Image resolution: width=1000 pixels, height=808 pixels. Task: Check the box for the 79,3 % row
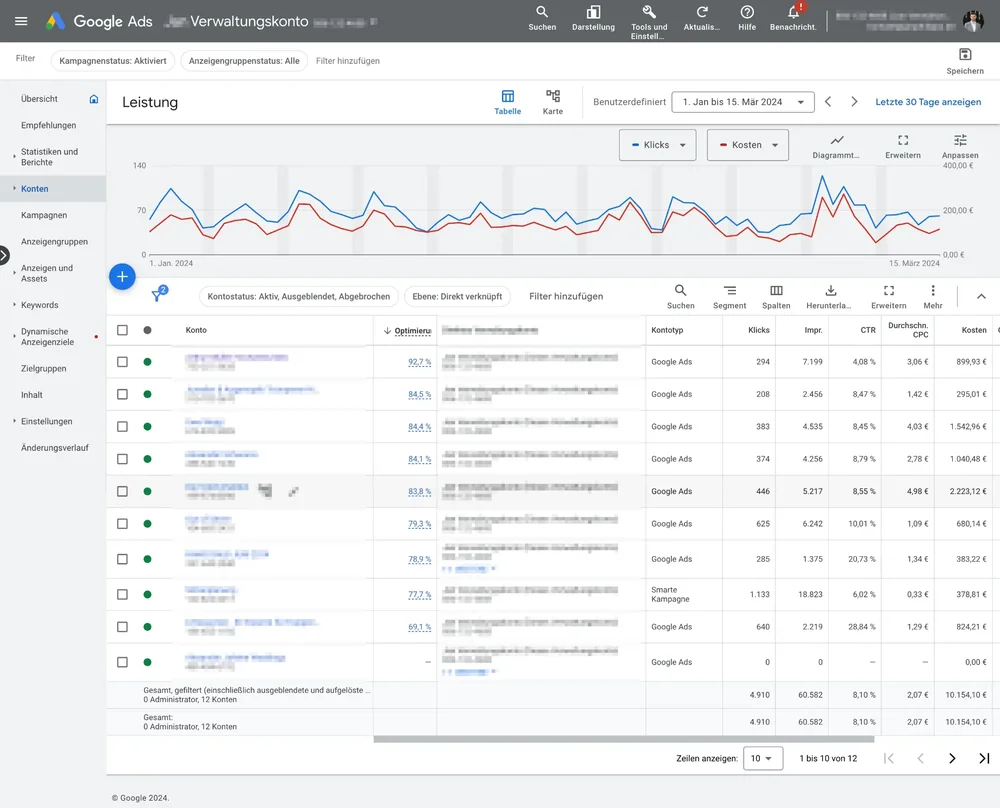(122, 524)
